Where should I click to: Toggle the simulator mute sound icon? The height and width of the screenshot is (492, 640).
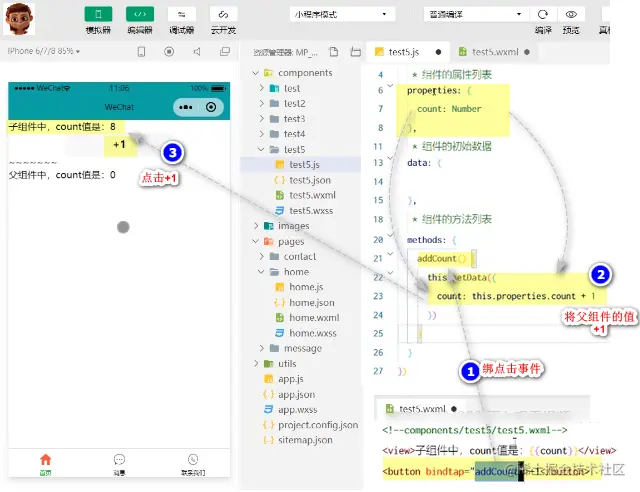[197, 51]
